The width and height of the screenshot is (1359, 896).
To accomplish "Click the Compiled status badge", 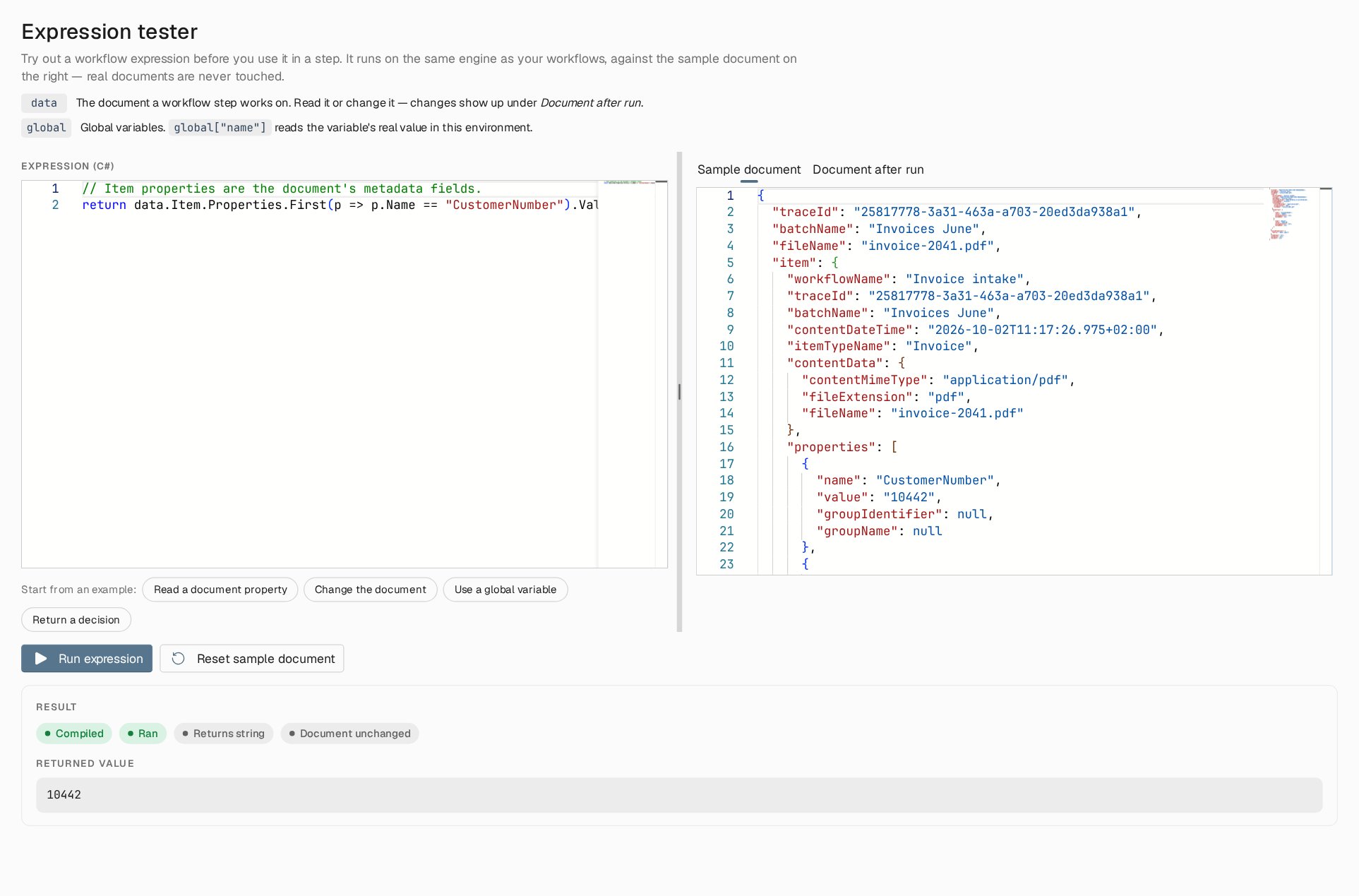I will coord(74,734).
